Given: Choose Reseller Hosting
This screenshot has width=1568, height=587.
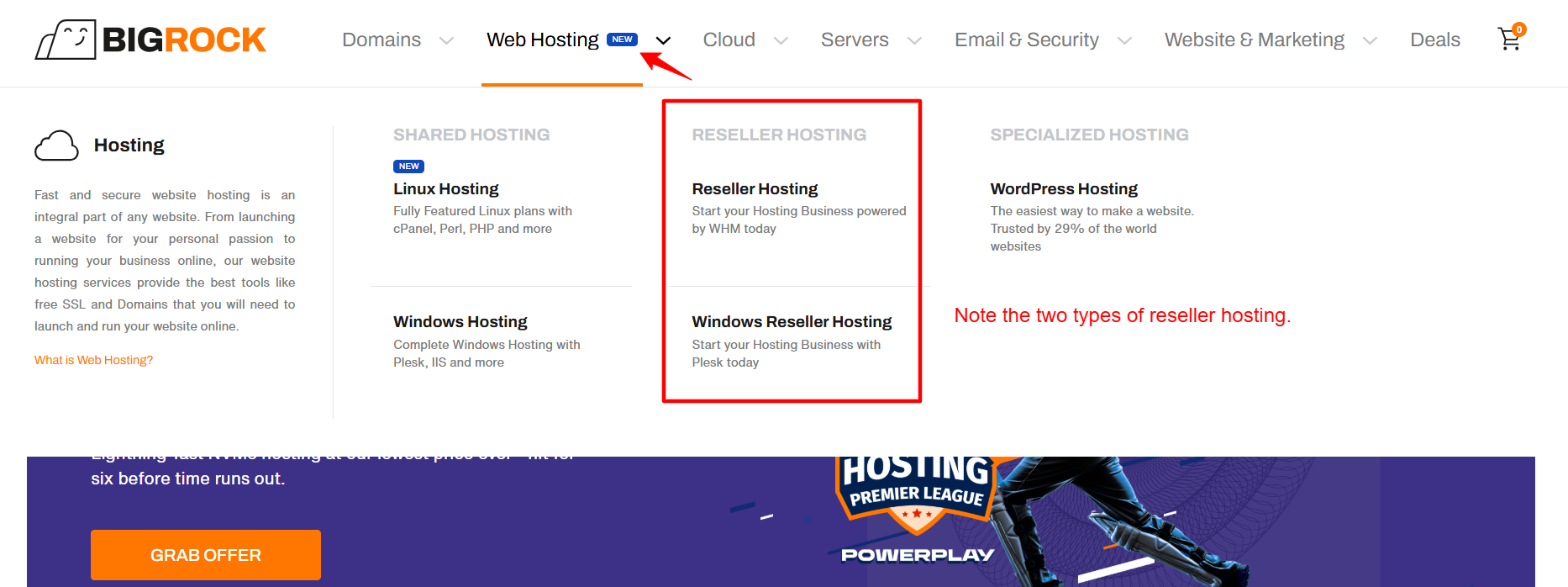Looking at the screenshot, I should pos(755,189).
